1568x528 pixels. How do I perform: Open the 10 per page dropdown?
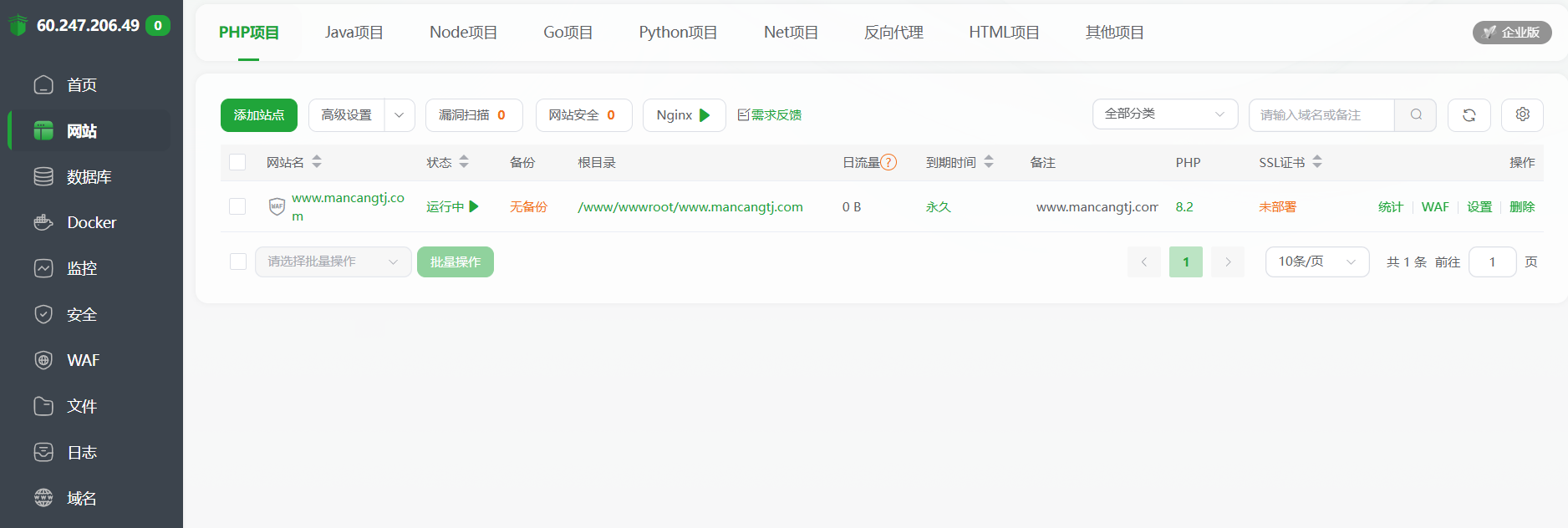tap(1316, 261)
